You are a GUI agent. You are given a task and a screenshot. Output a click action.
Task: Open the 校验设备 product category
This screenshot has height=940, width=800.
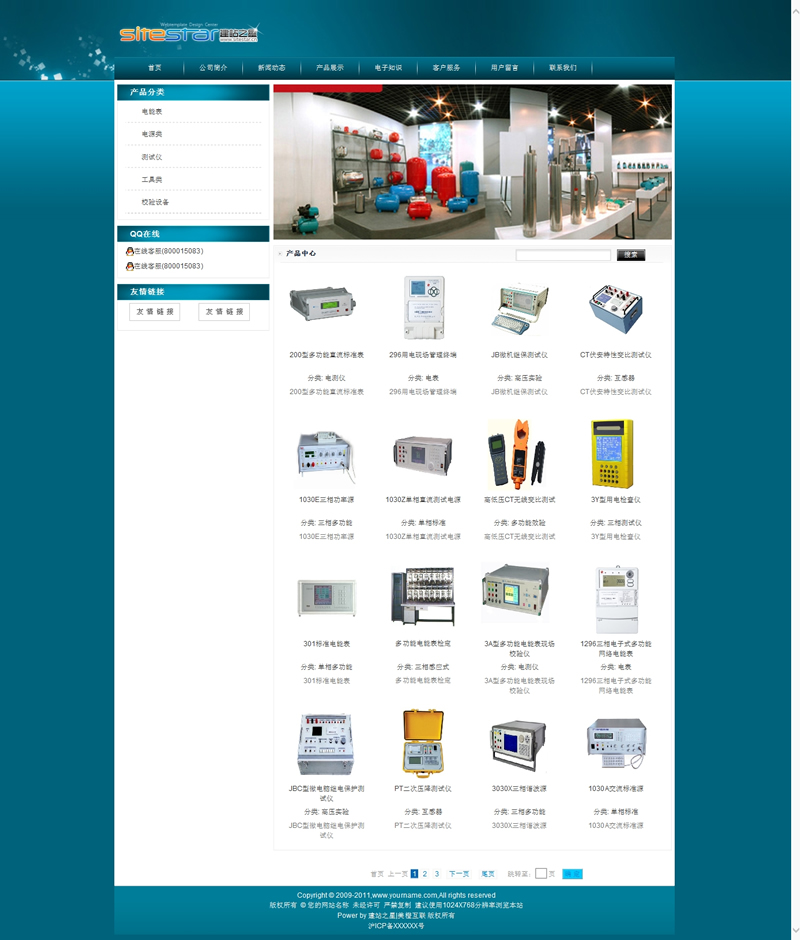click(x=155, y=202)
